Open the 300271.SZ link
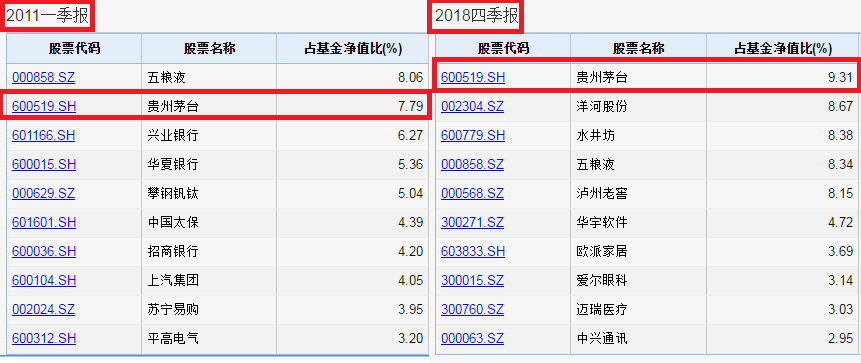 click(472, 222)
